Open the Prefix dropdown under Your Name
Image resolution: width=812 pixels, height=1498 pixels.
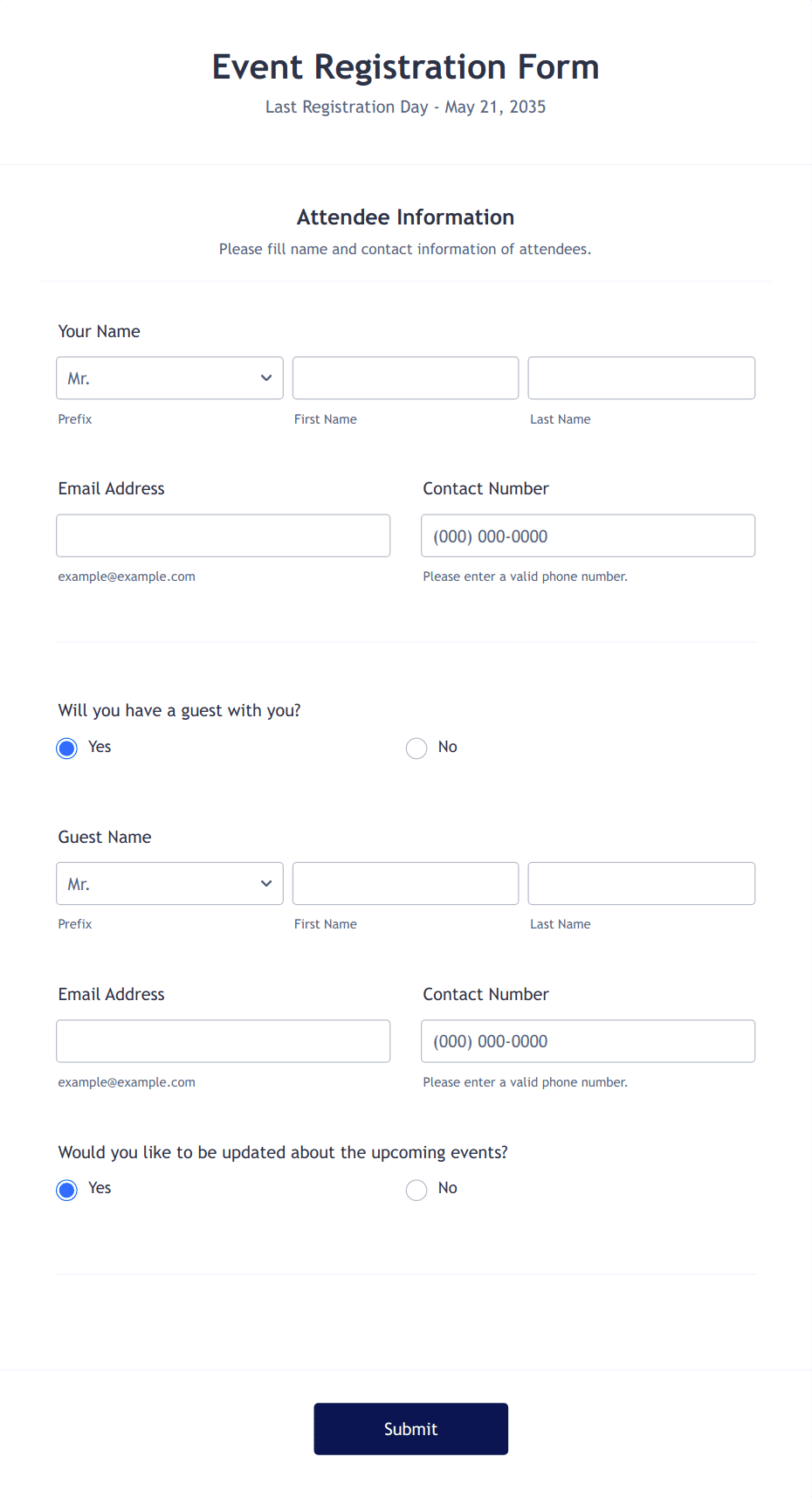169,377
